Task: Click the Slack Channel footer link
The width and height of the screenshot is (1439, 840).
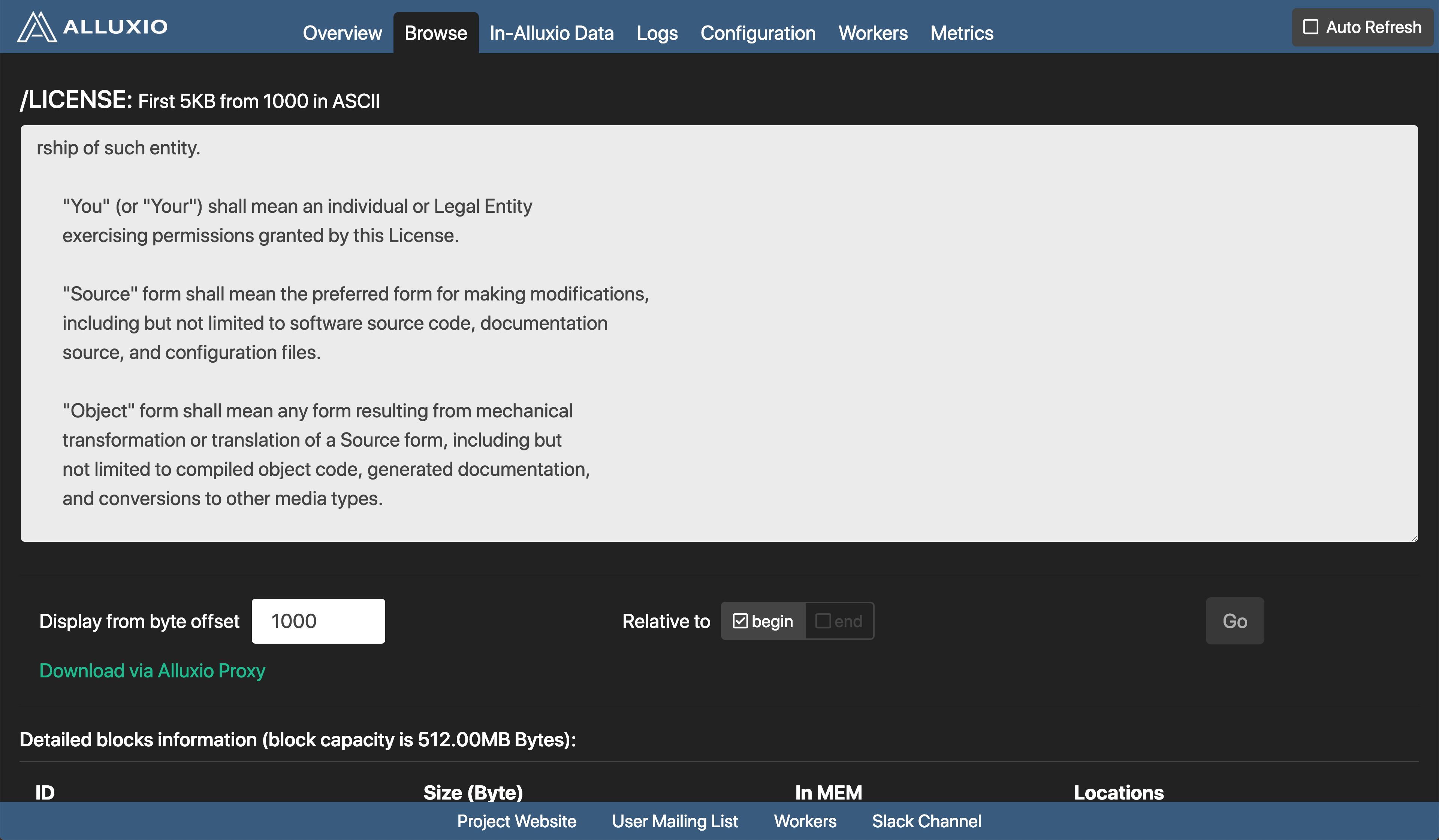Action: click(925, 821)
